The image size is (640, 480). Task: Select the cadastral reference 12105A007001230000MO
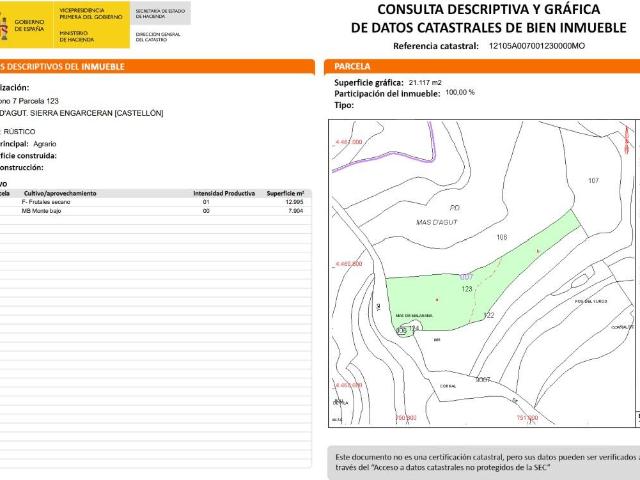tap(537, 46)
